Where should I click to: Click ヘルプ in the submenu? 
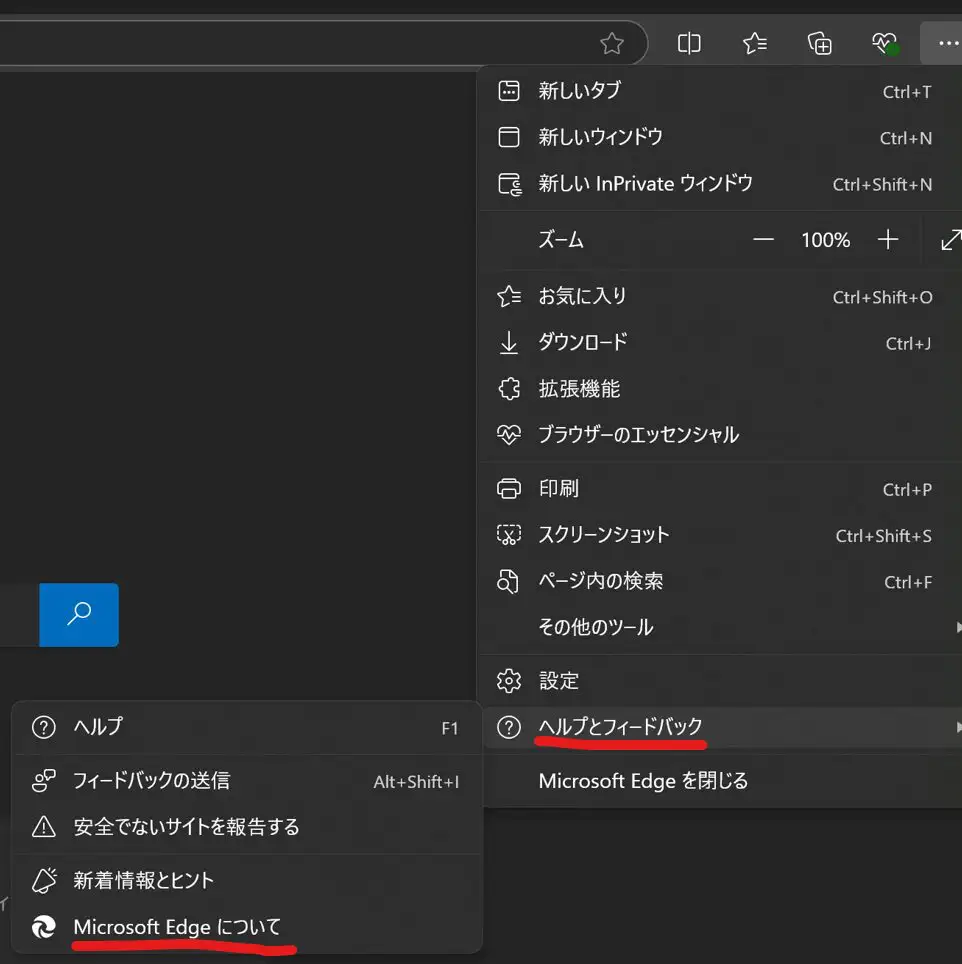tap(246, 727)
